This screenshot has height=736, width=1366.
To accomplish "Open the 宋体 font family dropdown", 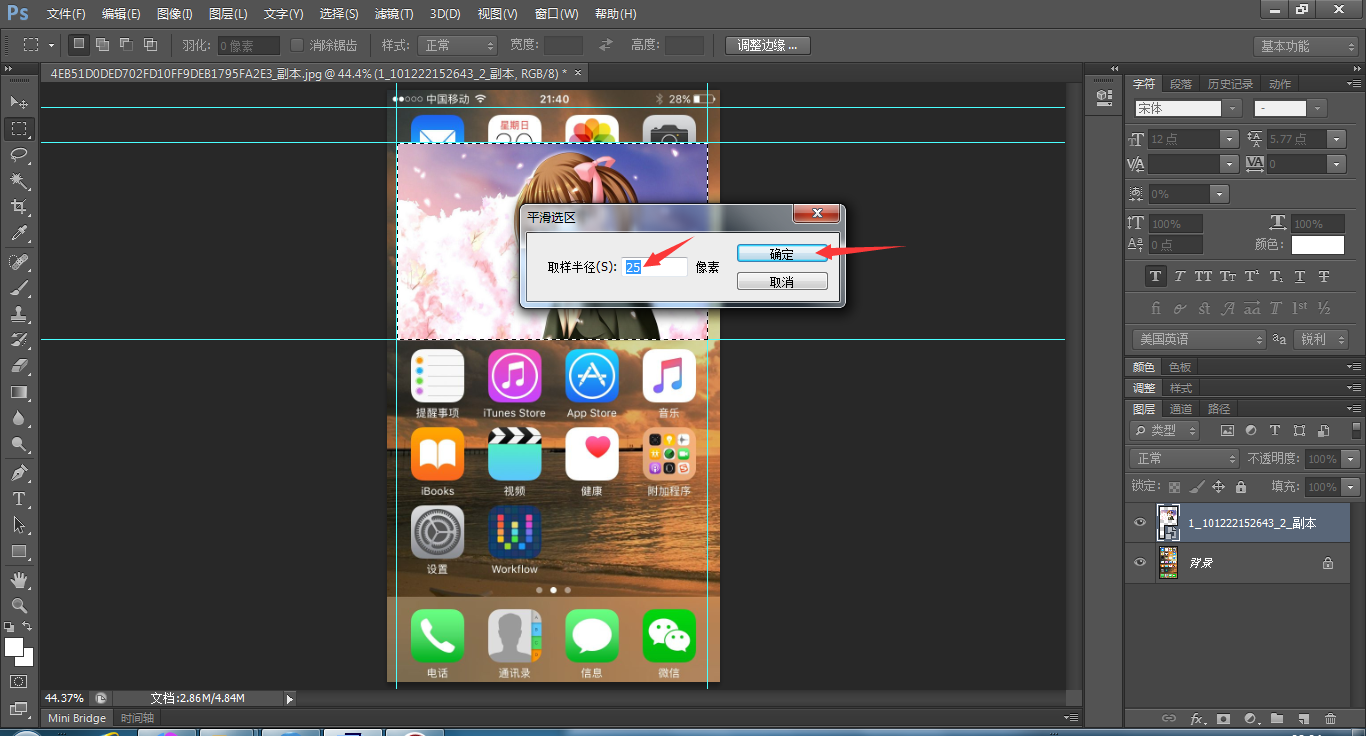I will (x=1232, y=108).
